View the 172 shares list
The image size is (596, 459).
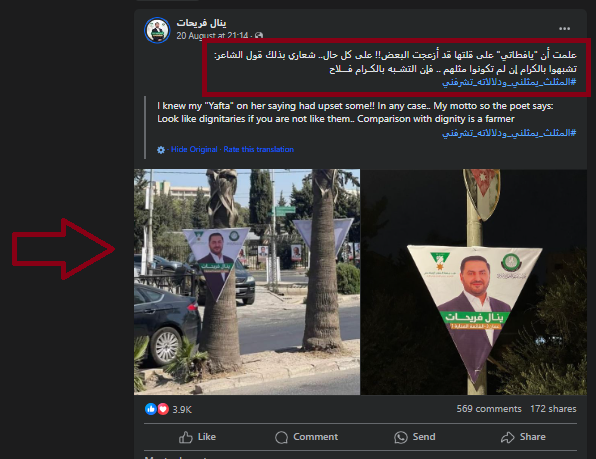pyautogui.click(x=553, y=409)
